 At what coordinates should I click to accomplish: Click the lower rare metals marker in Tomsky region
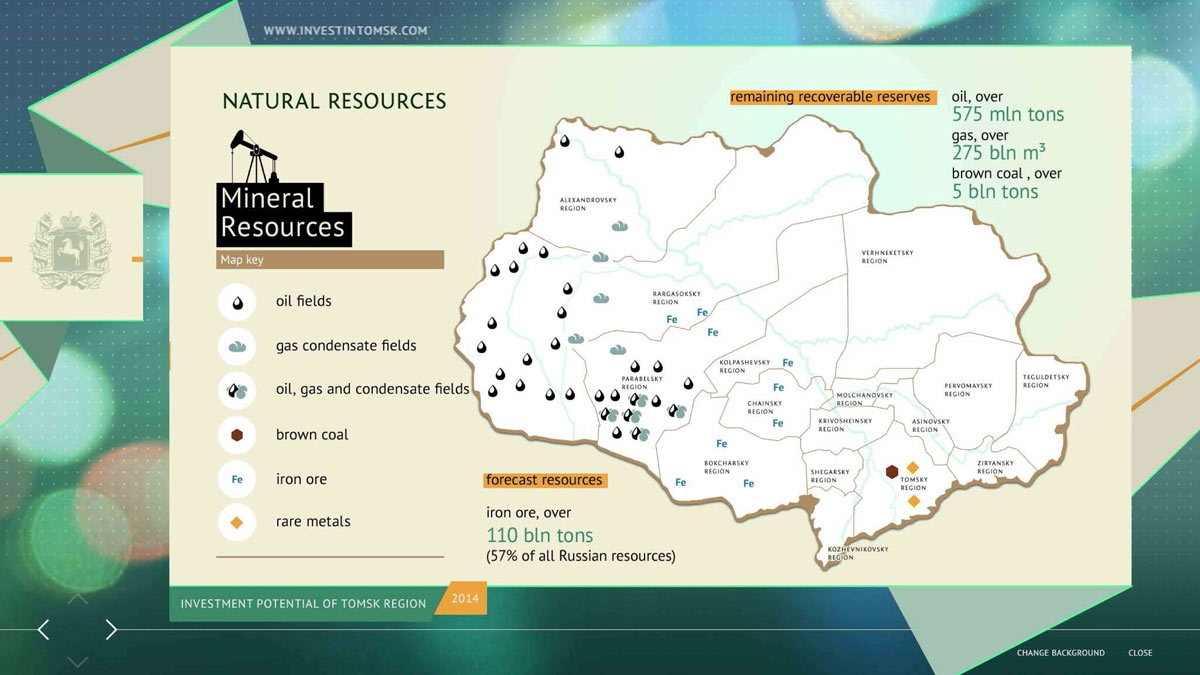[x=913, y=501]
